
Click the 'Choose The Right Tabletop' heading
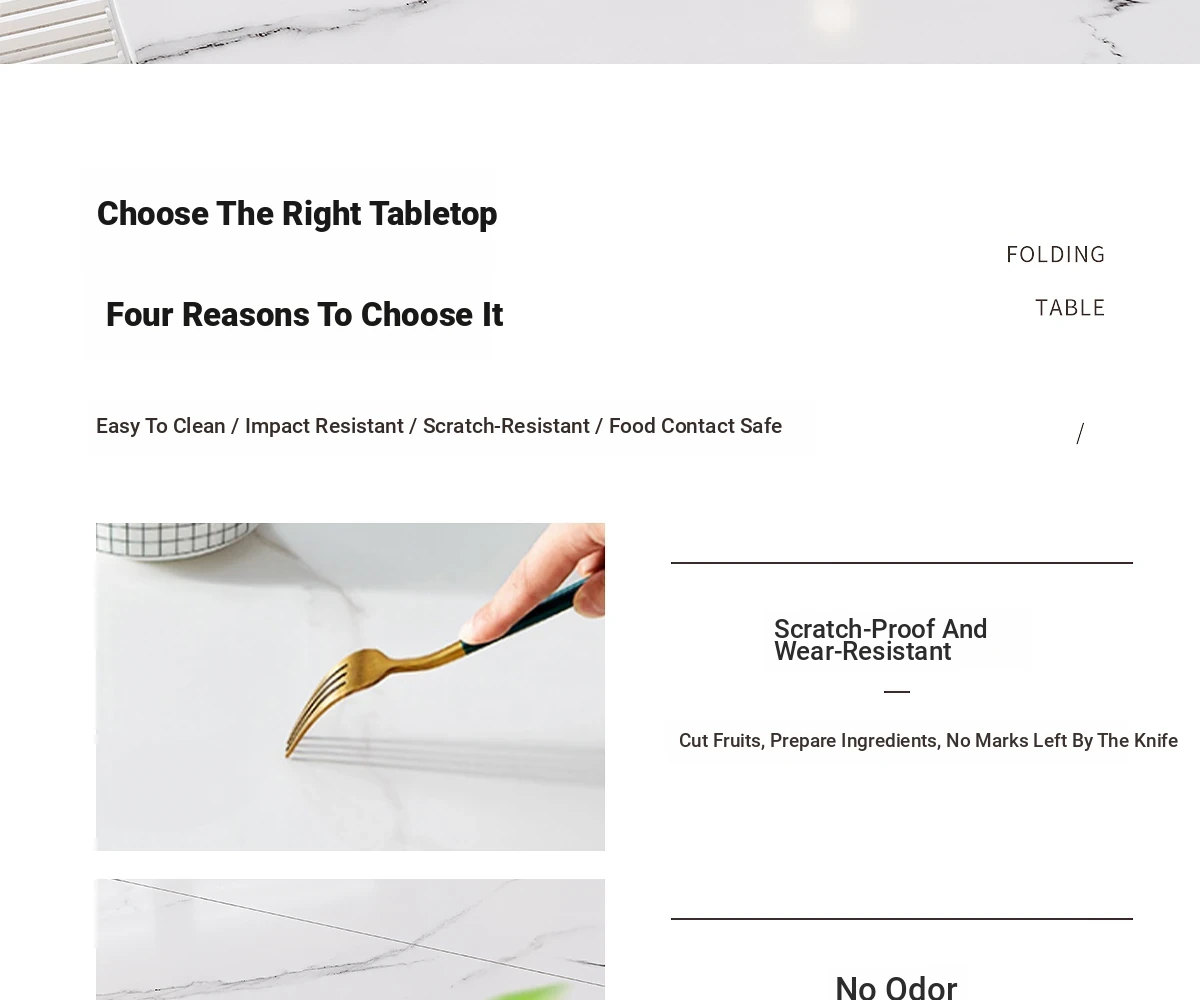(297, 214)
